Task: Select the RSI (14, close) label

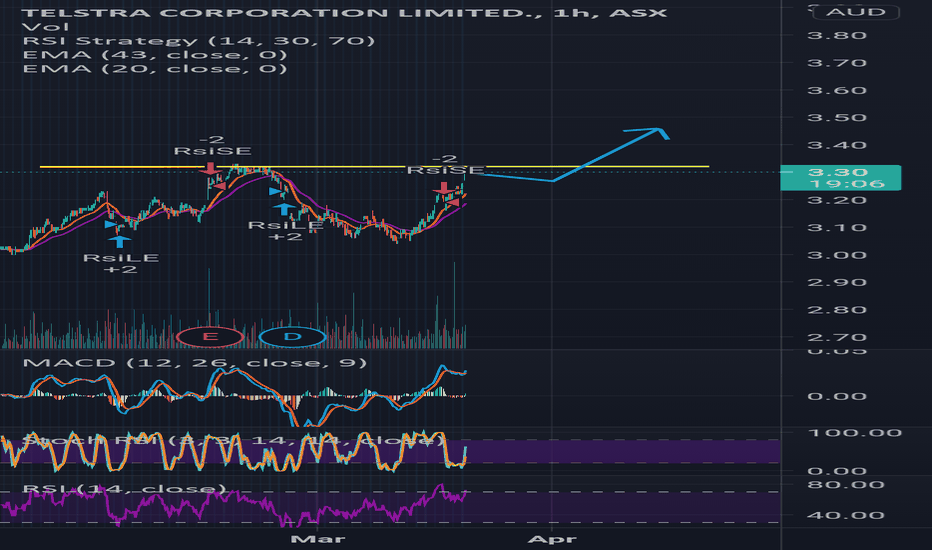Action: point(124,489)
